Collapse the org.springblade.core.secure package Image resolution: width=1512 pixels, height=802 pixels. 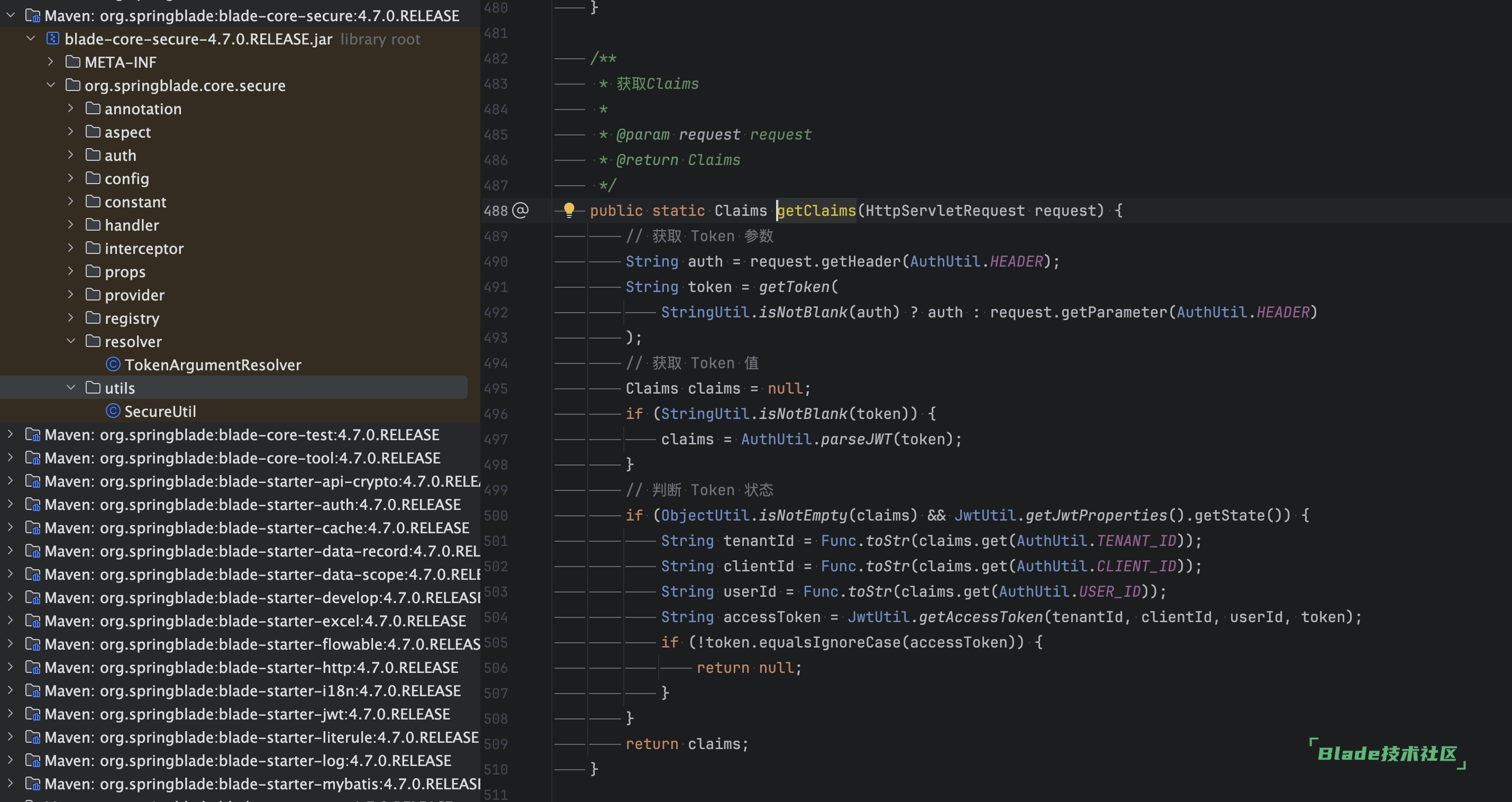pyautogui.click(x=51, y=85)
